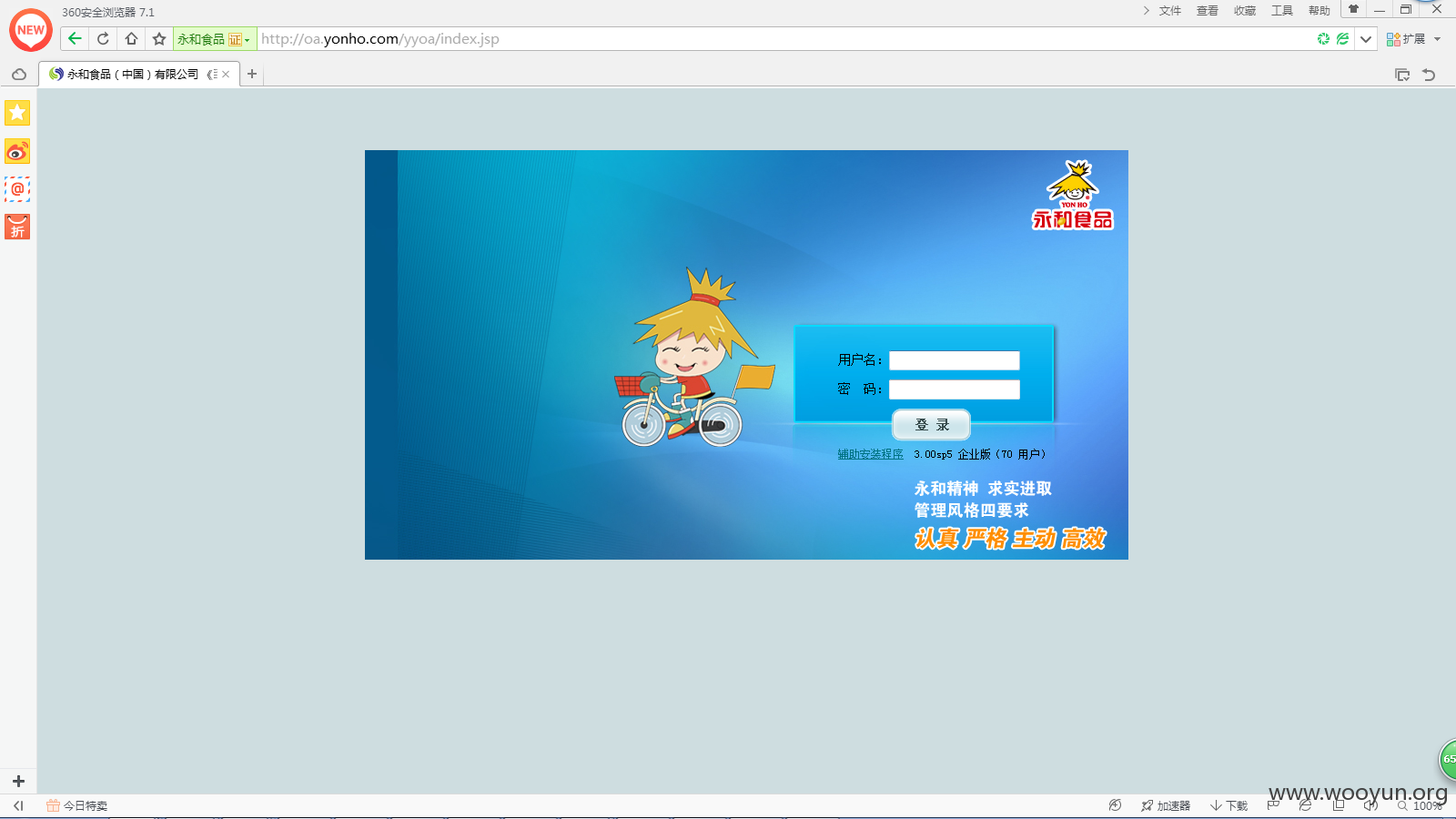This screenshot has height=819, width=1456.
Task: Click the green 65 floating badge
Action: [x=1447, y=759]
